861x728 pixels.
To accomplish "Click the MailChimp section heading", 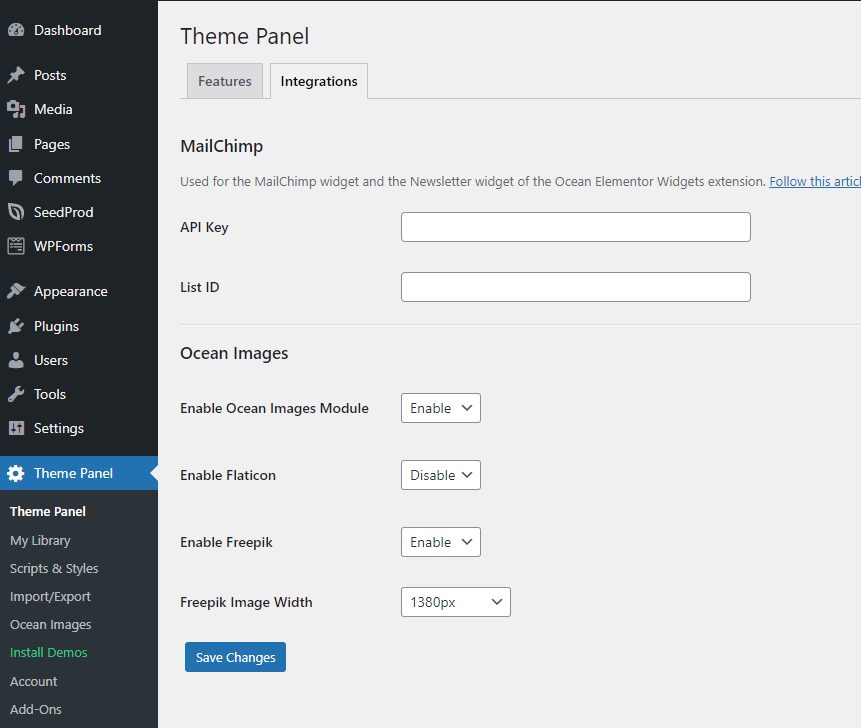I will pos(222,146).
